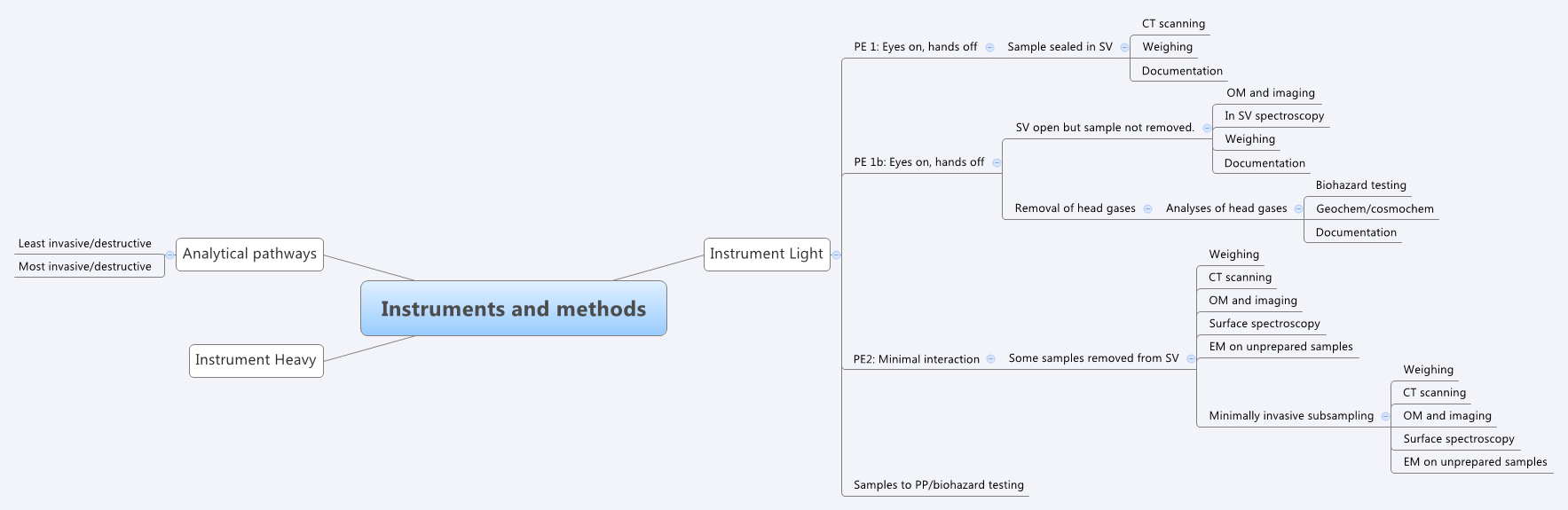This screenshot has height=510, width=1568.
Task: Collapse the Instrument Light branch
Action: [x=836, y=255]
